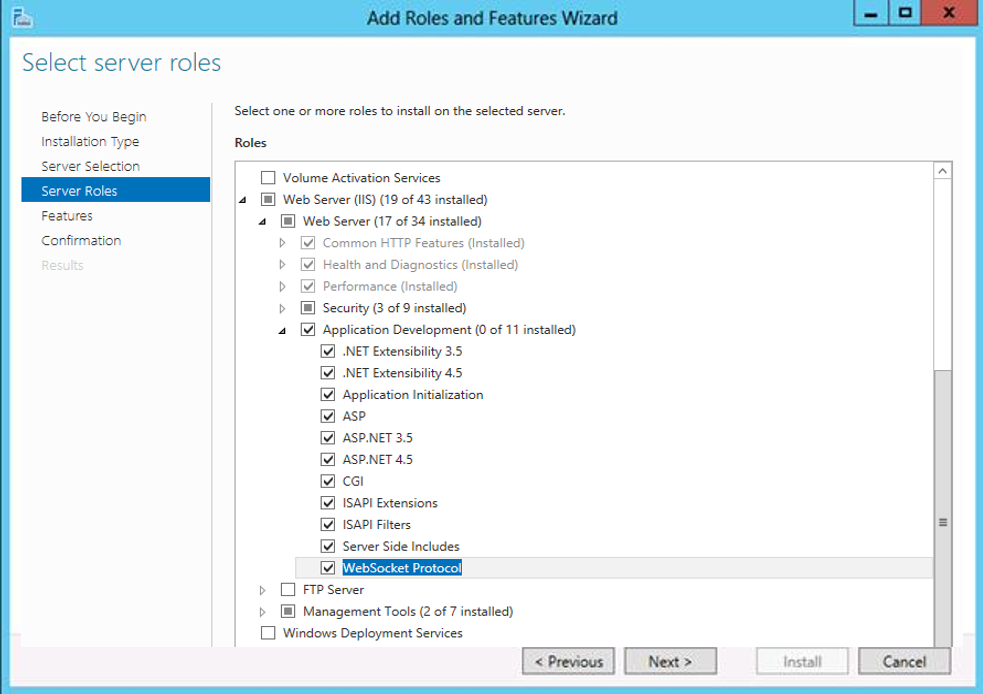Select the CGI label

point(353,481)
